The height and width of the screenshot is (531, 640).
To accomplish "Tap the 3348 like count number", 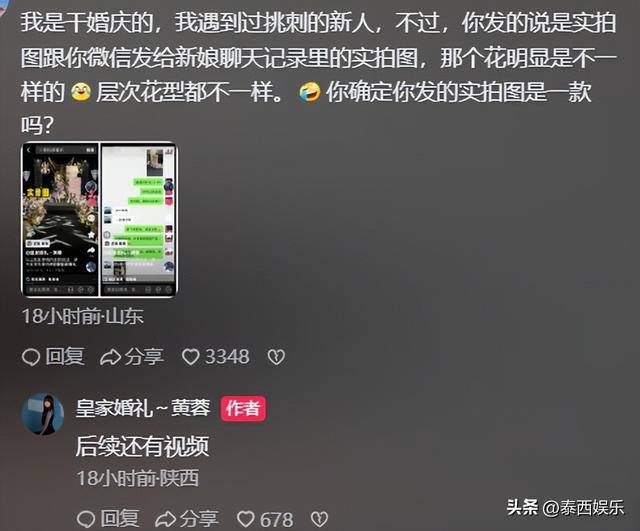I will [227, 357].
